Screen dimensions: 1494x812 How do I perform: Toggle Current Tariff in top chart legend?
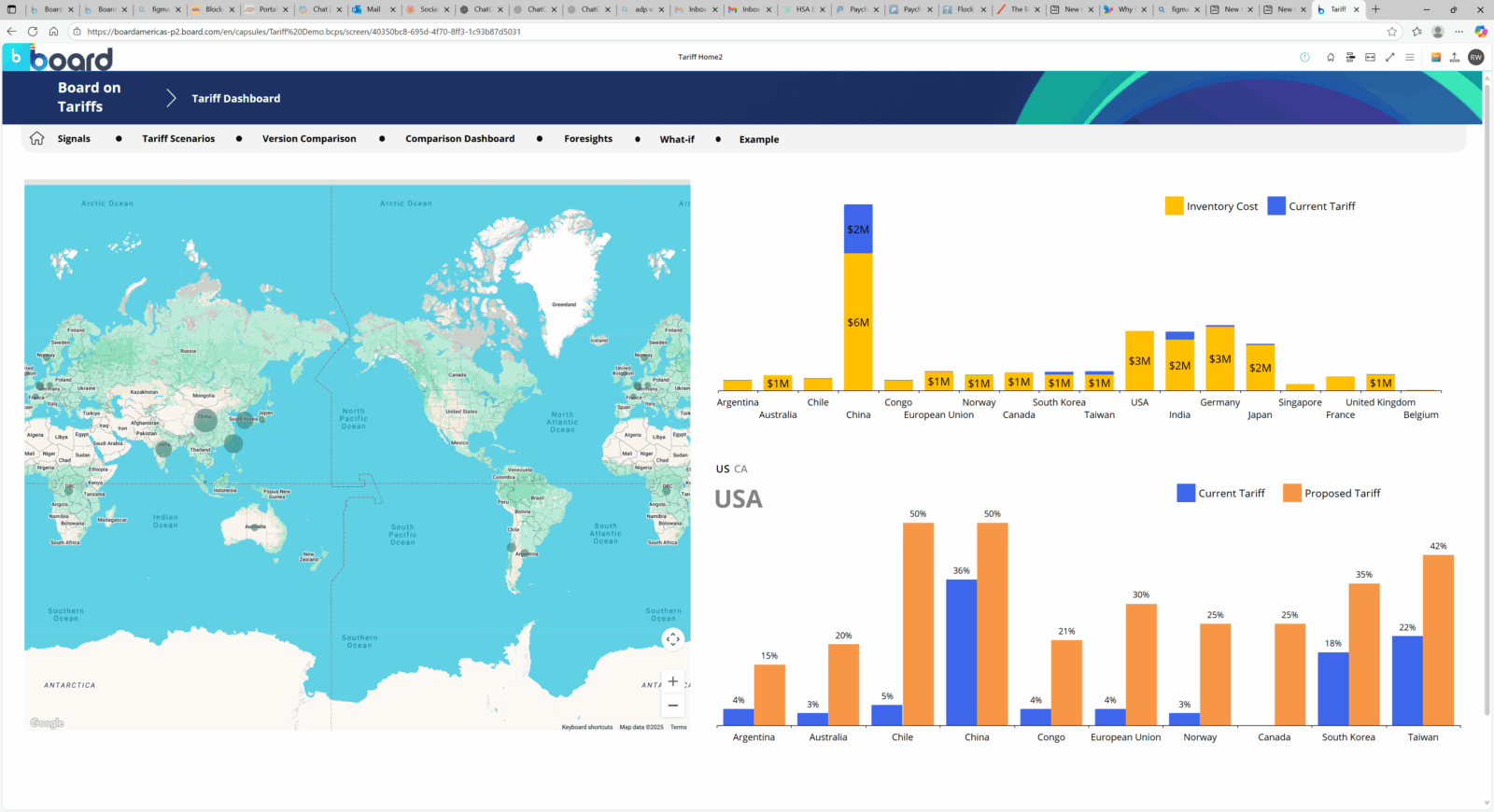[x=1312, y=206]
